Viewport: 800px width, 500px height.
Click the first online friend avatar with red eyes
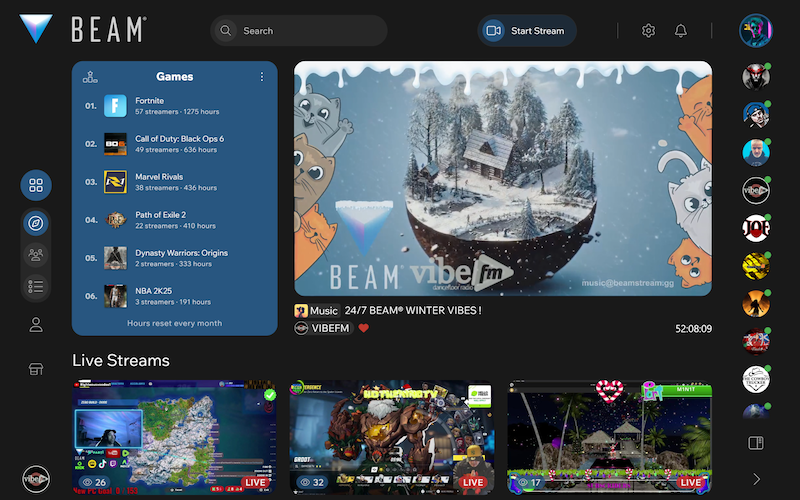tap(756, 77)
